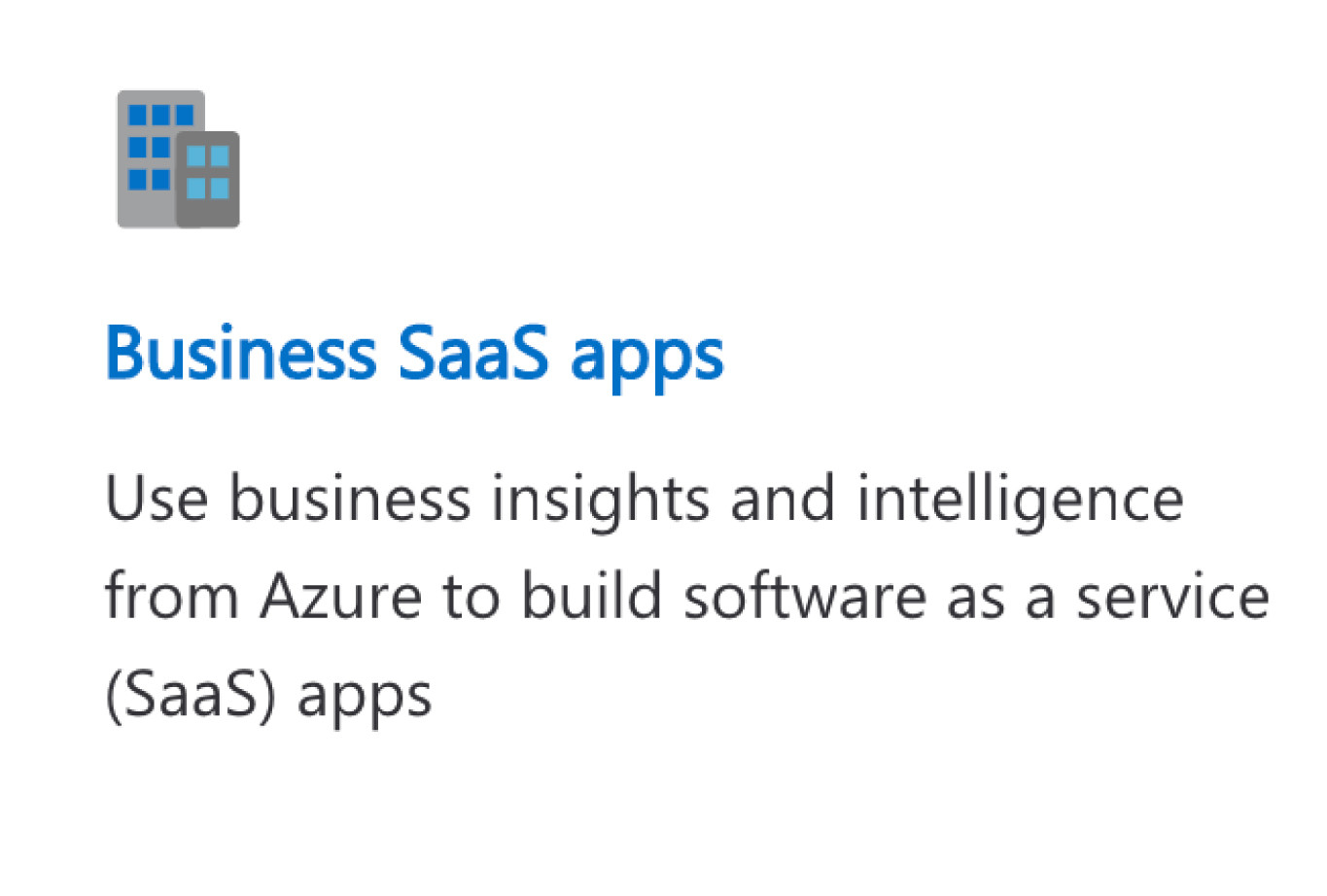
Task: Click the Business SaaS apps building icon
Action: [x=178, y=159]
